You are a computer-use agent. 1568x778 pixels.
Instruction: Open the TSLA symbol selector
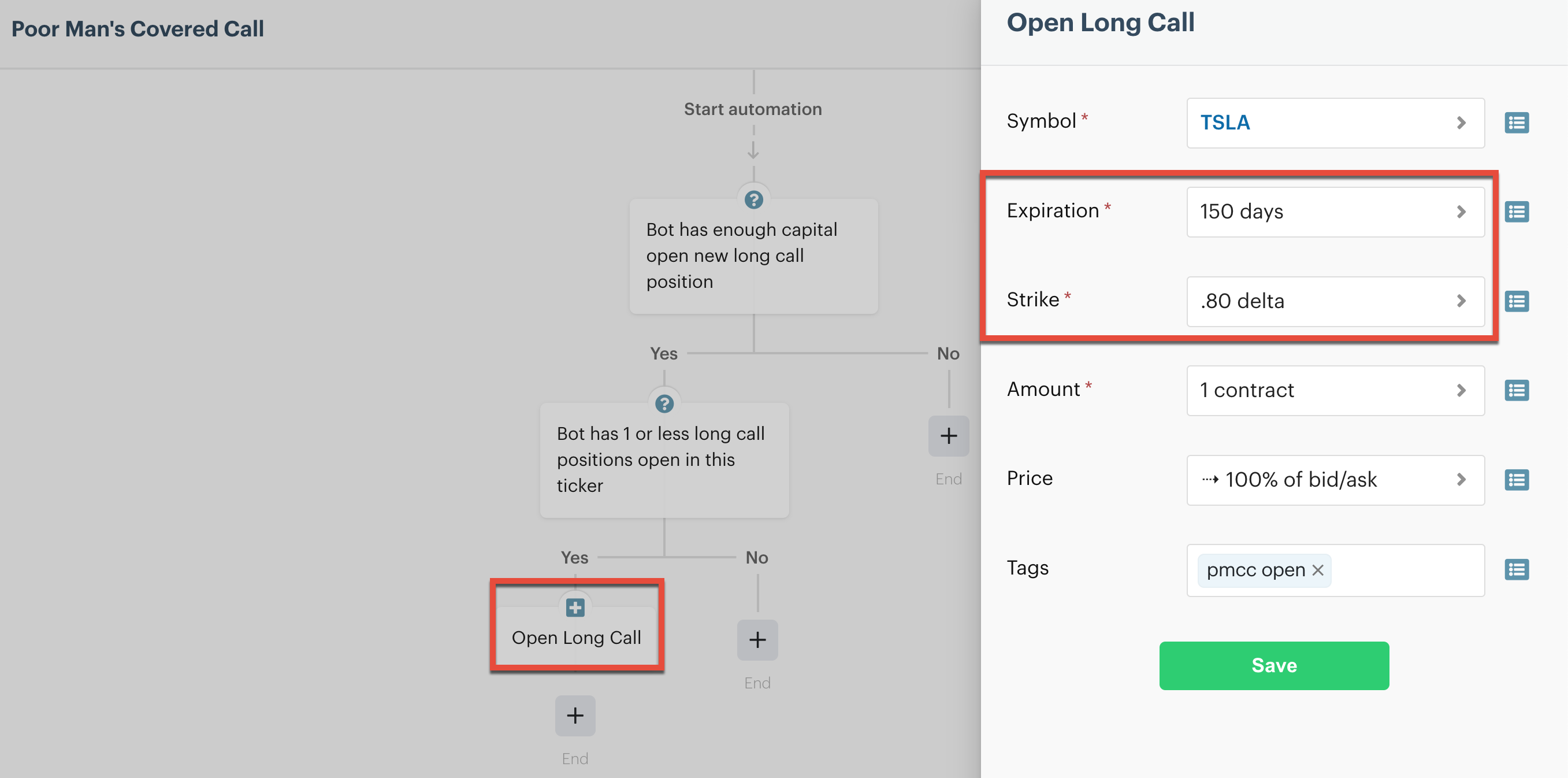point(1335,123)
